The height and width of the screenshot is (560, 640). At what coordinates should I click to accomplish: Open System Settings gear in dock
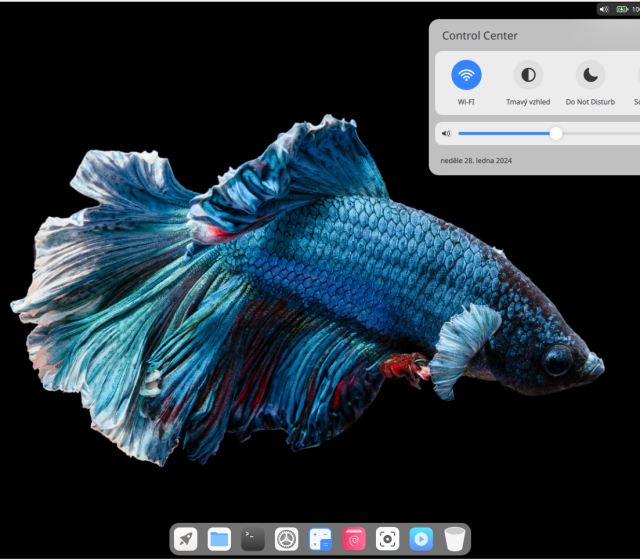pyautogui.click(x=287, y=539)
